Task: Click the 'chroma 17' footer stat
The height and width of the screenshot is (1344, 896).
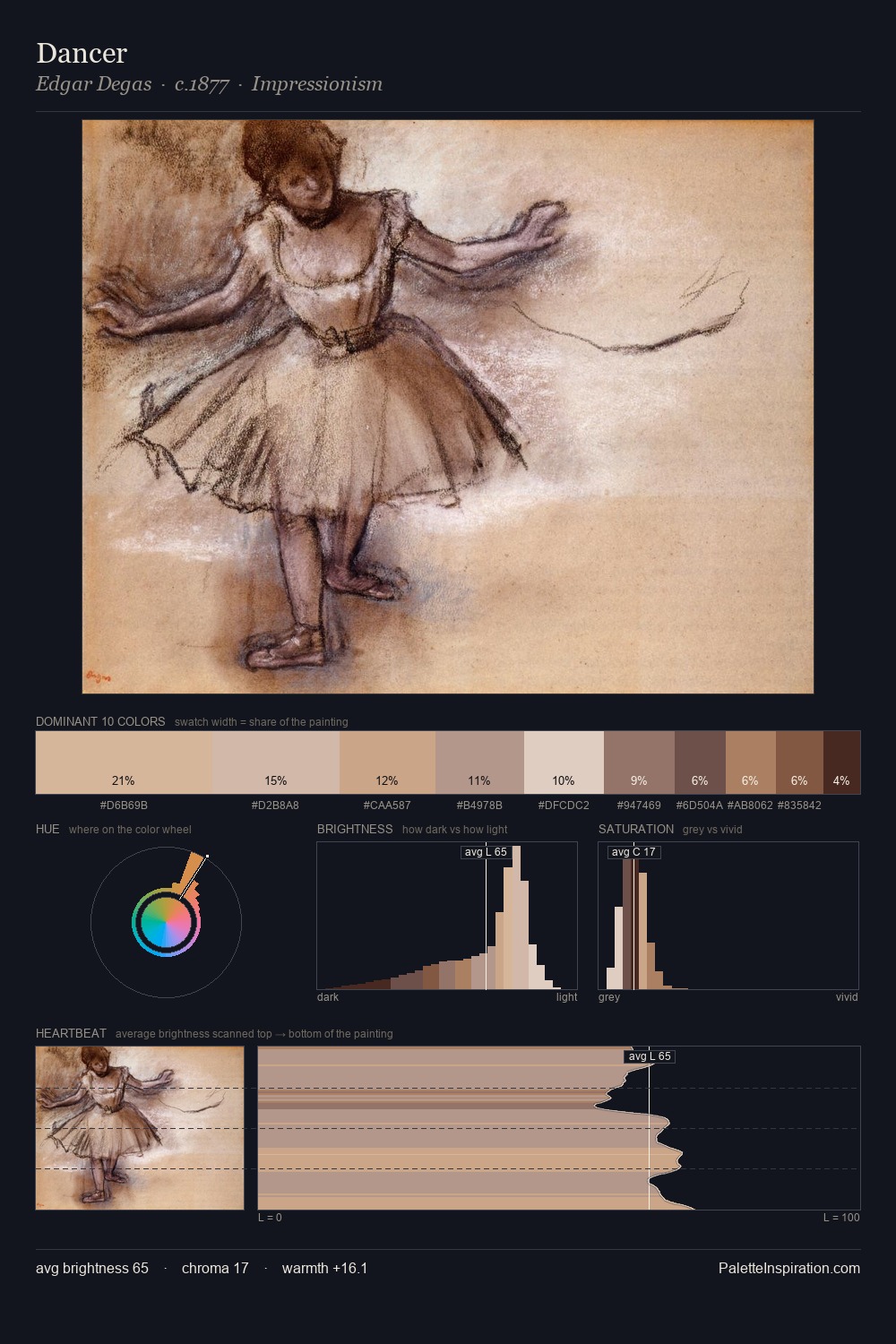Action: [215, 1268]
